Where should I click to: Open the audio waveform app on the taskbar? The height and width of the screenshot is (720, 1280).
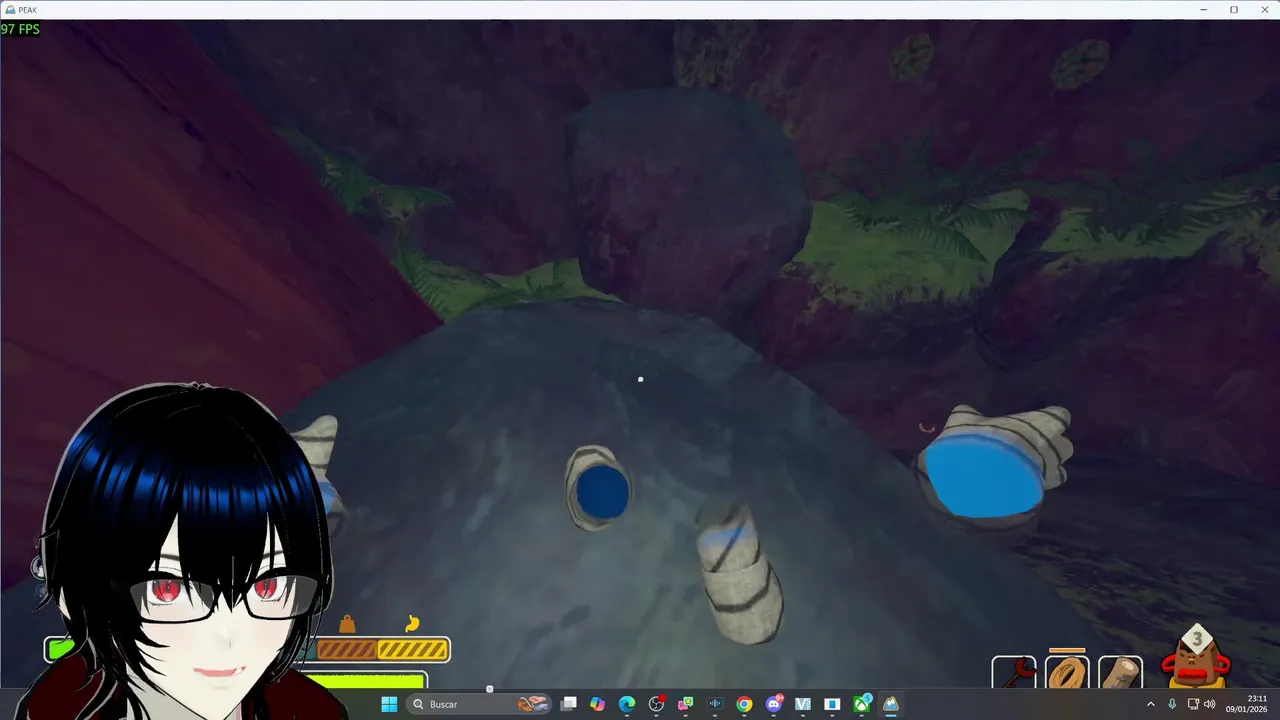(x=715, y=704)
